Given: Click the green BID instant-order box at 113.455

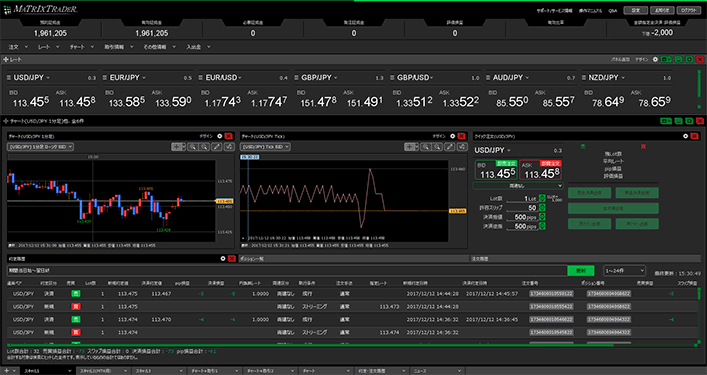Looking at the screenshot, I should click(x=496, y=170).
